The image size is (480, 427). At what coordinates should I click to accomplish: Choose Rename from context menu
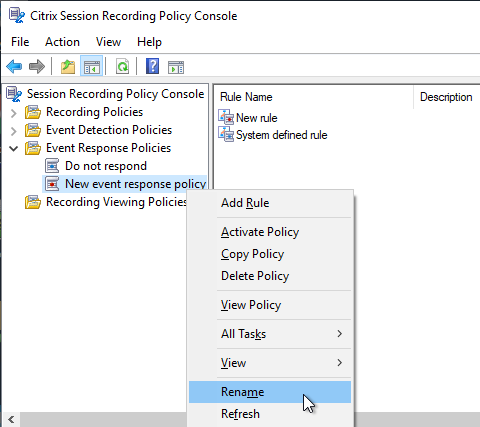coord(270,392)
